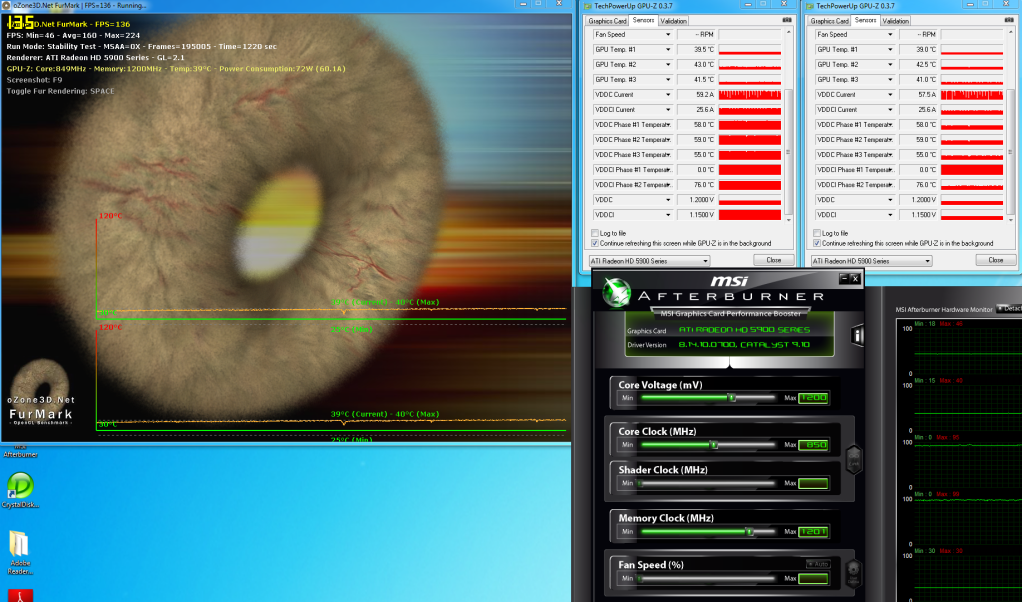Click the title bar icon of left GPU-Z window
This screenshot has width=1022, height=602.
588,6
